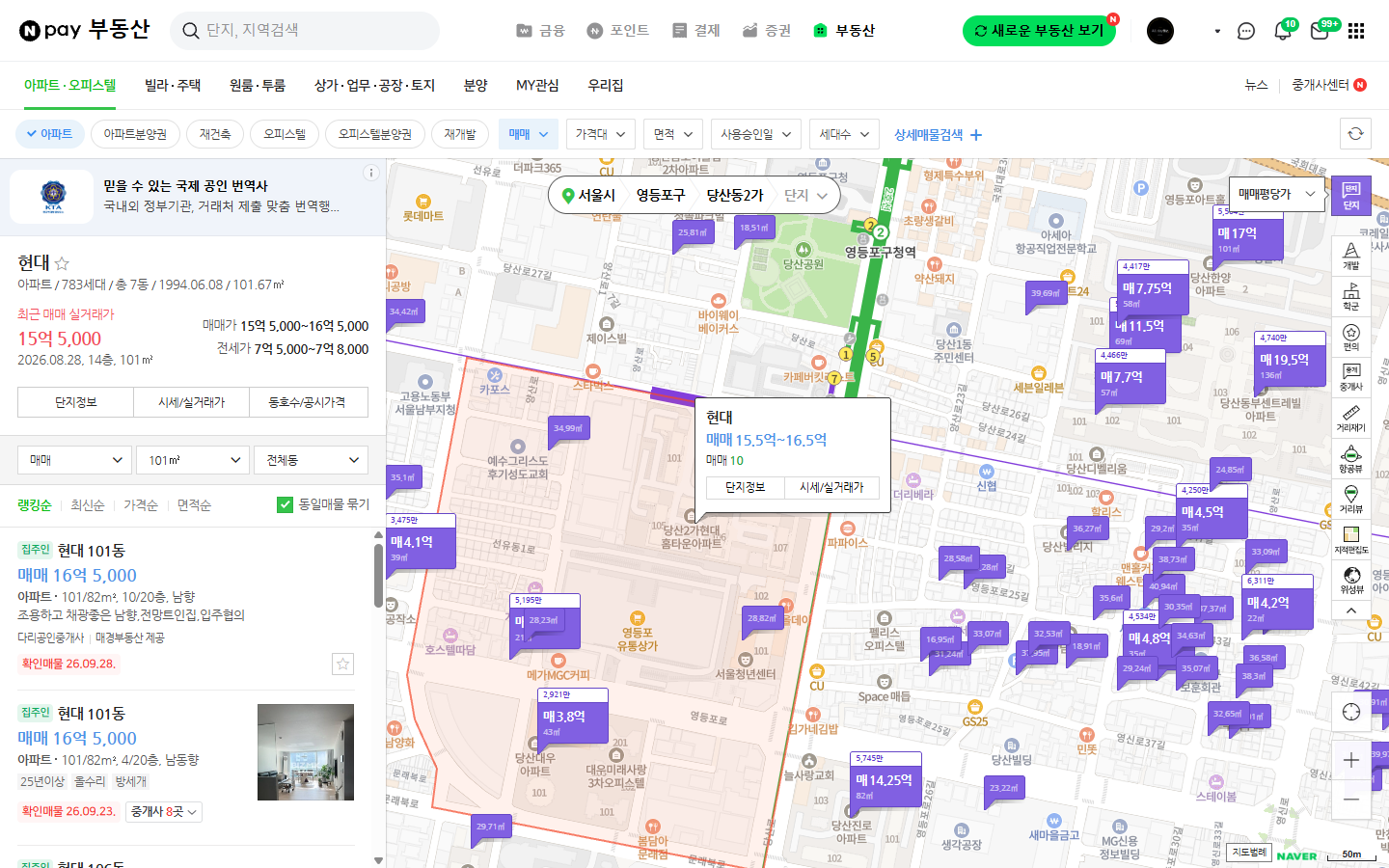Select the 상가·업무·공장·토지 tab
Screen dimensions: 1389x868
click(x=374, y=85)
